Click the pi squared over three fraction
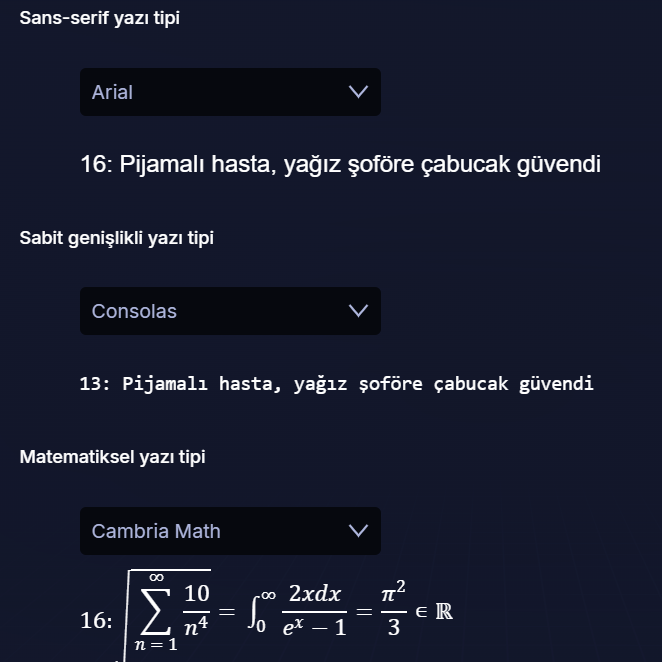 pyautogui.click(x=393, y=610)
